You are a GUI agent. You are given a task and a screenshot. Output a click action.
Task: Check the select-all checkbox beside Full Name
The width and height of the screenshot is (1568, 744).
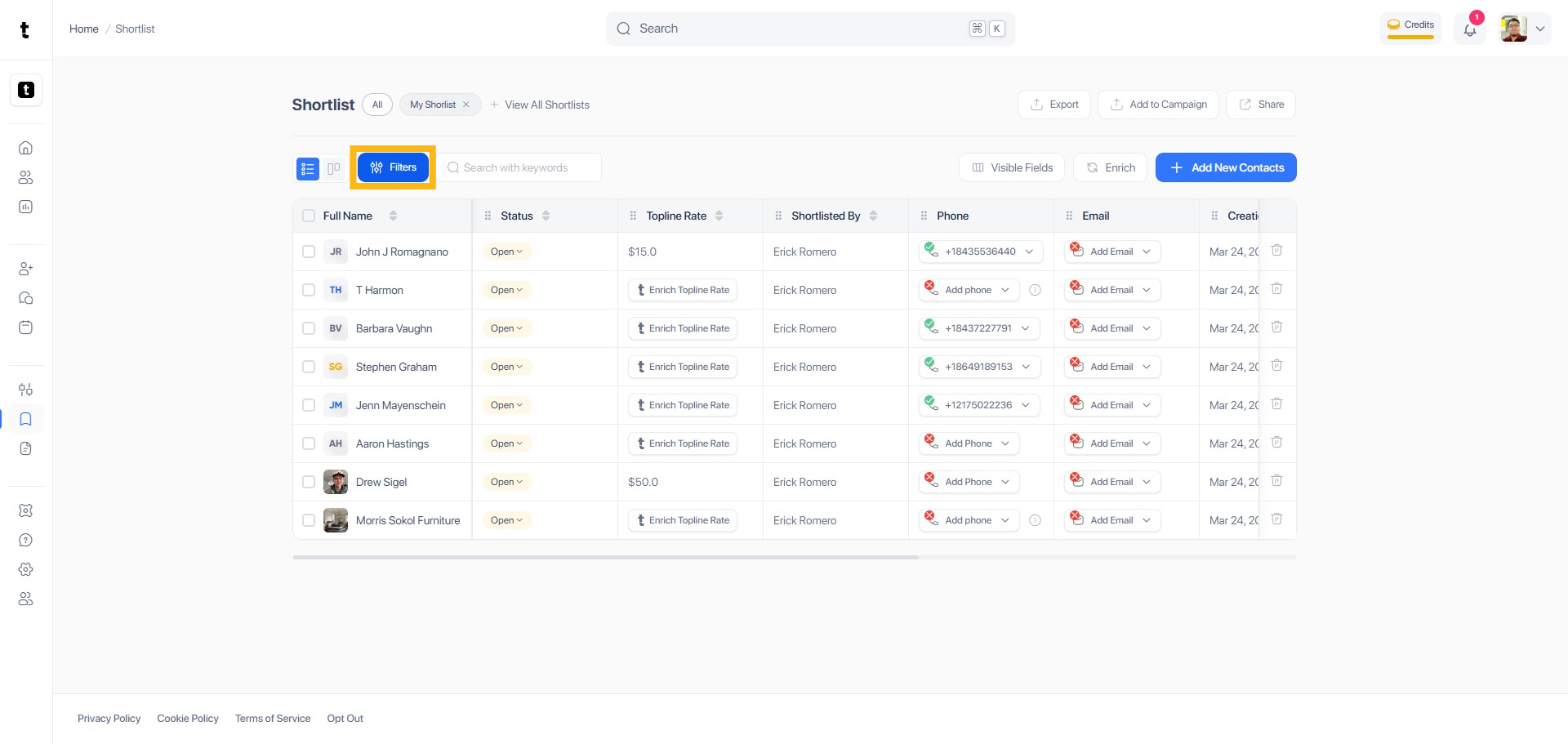coord(309,216)
